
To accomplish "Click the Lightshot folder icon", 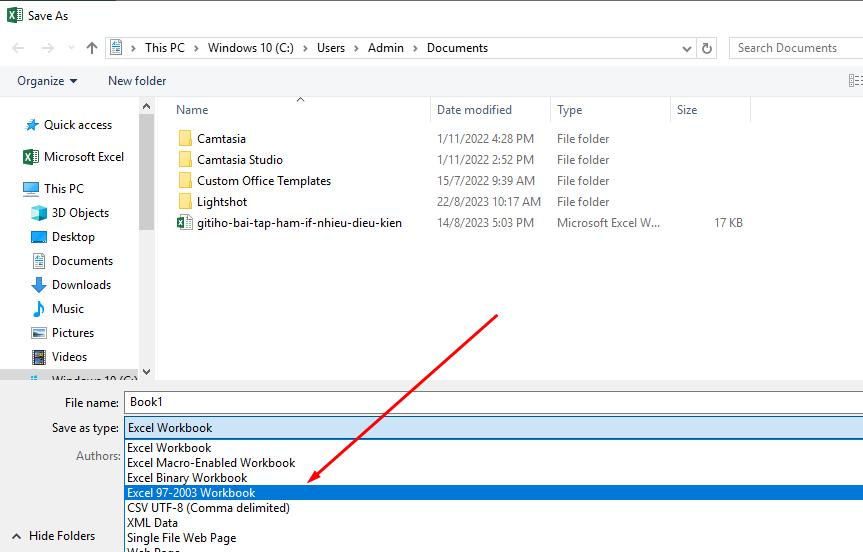I will pos(185,201).
